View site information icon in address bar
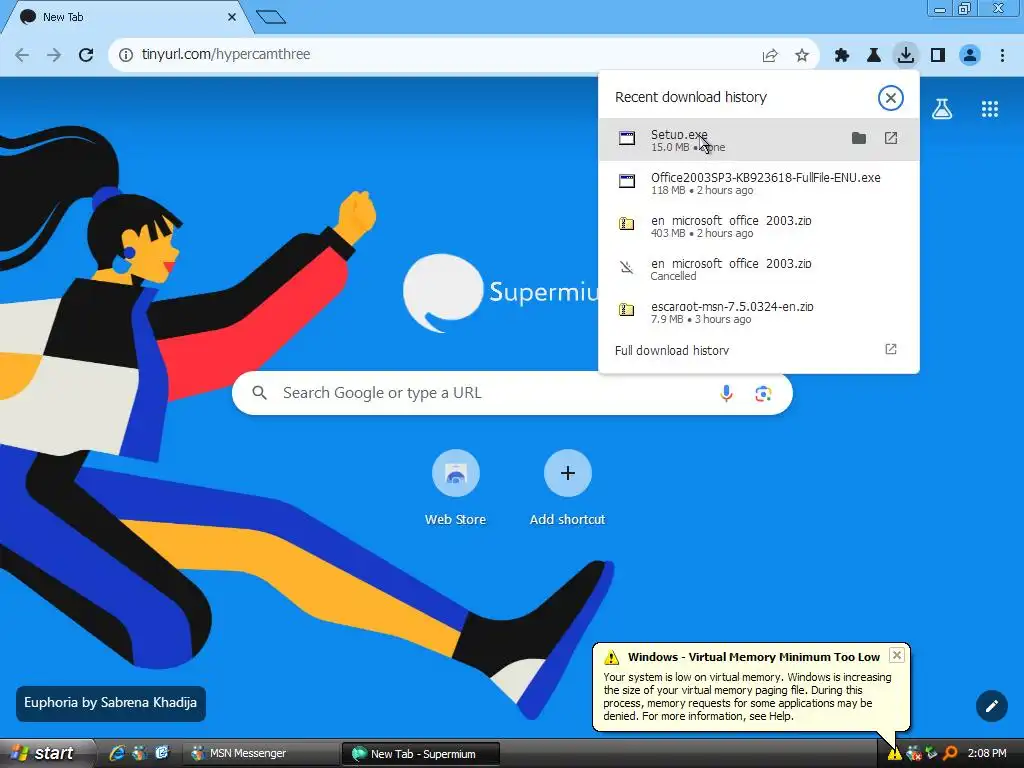This screenshot has height=768, width=1024. 126,55
